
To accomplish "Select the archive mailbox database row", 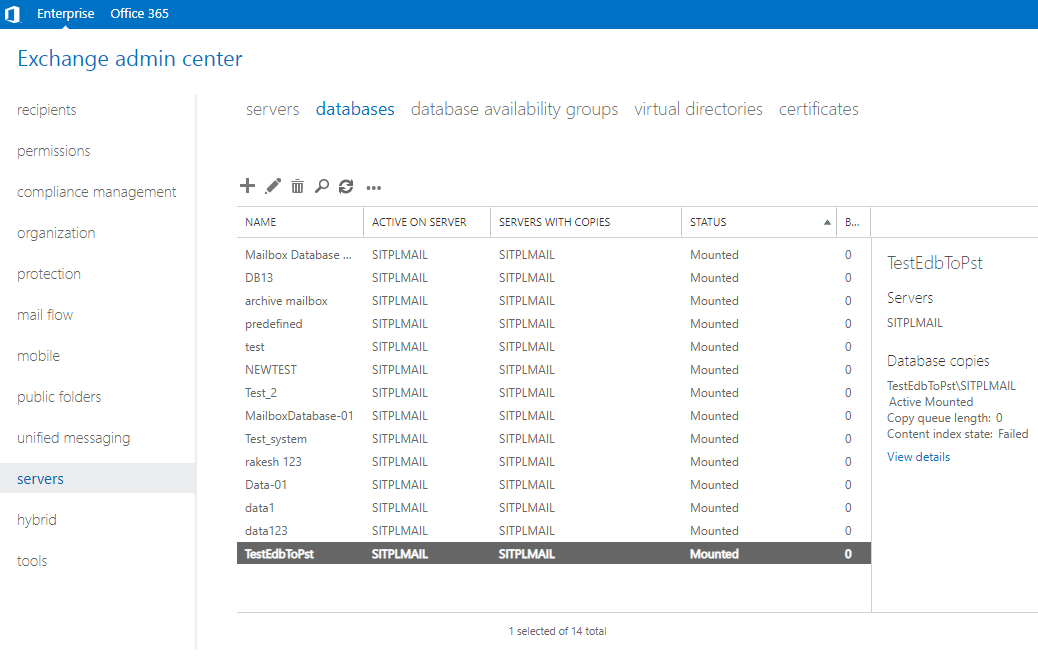I will click(x=286, y=301).
